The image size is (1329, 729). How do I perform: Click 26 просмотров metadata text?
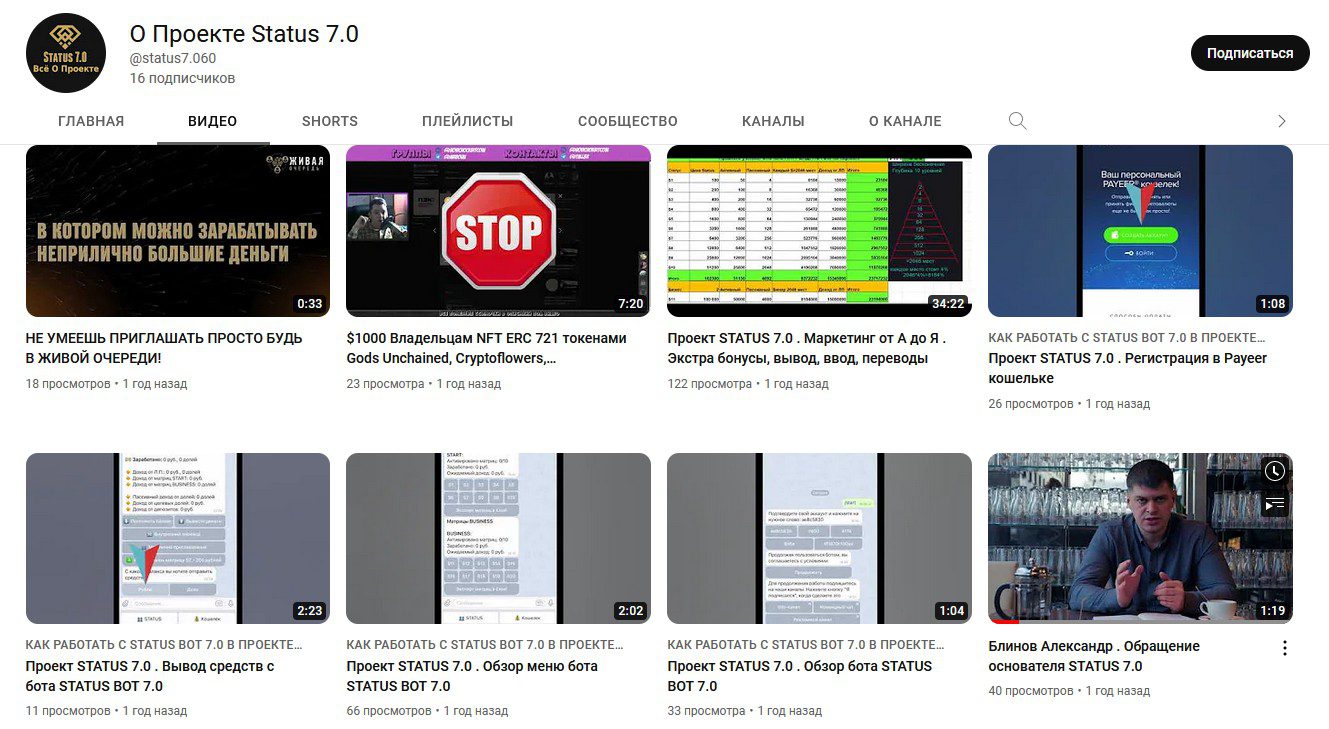pyautogui.click(x=1031, y=404)
